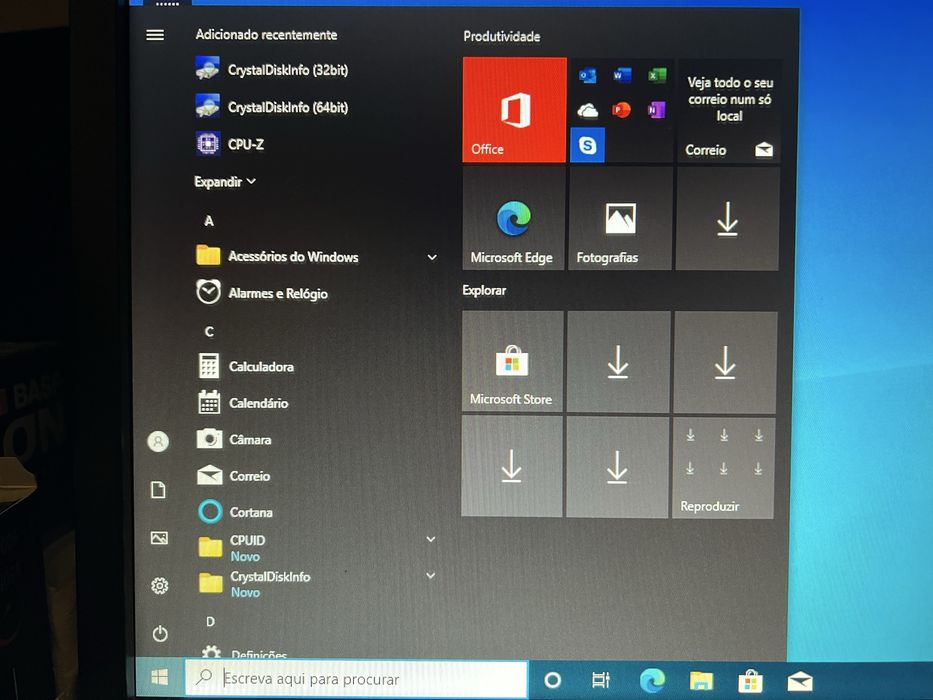Open Correio in the app list
The width and height of the screenshot is (933, 700).
tap(234, 476)
